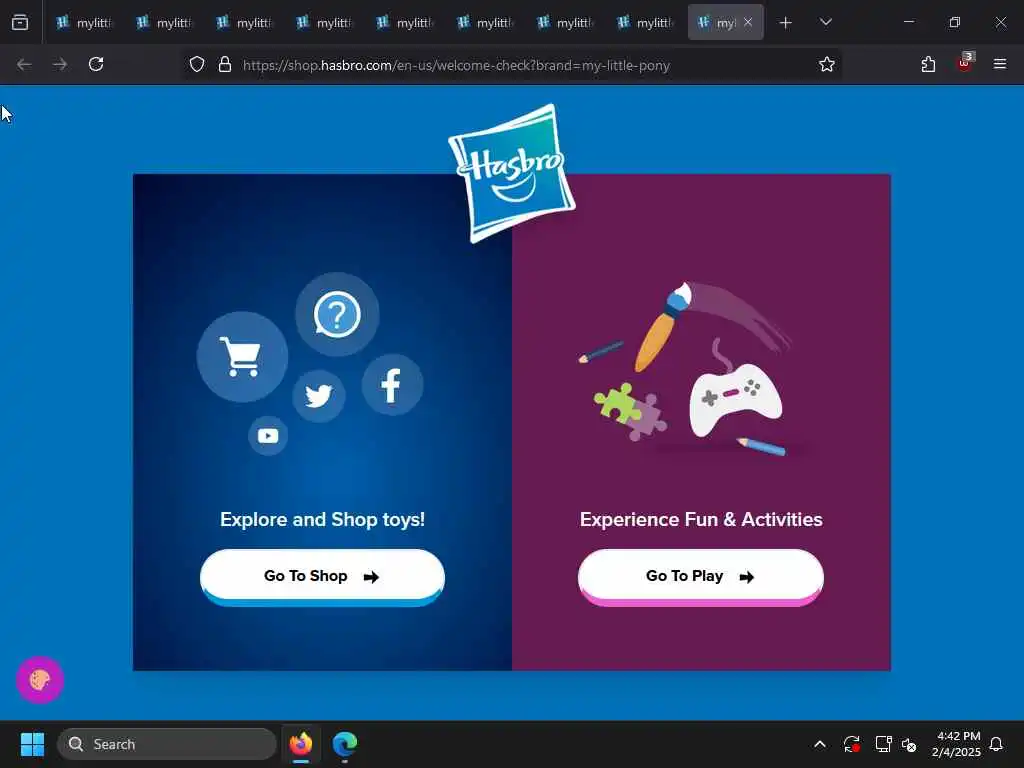
Task: Click the sync update tray icon
Action: [852, 744]
